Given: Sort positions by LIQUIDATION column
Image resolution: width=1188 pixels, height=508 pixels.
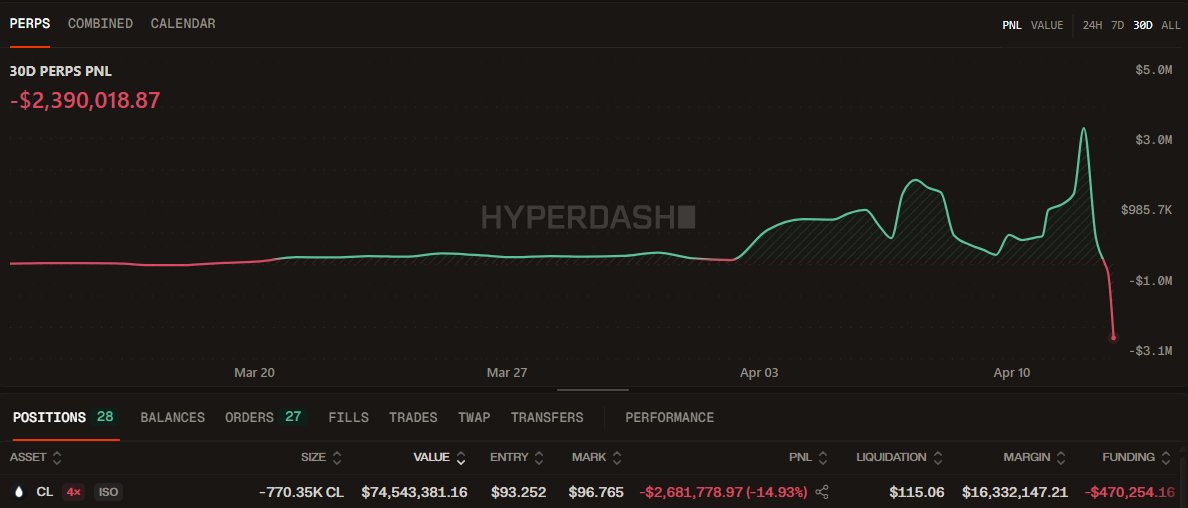Looking at the screenshot, I should pyautogui.click(x=899, y=457).
